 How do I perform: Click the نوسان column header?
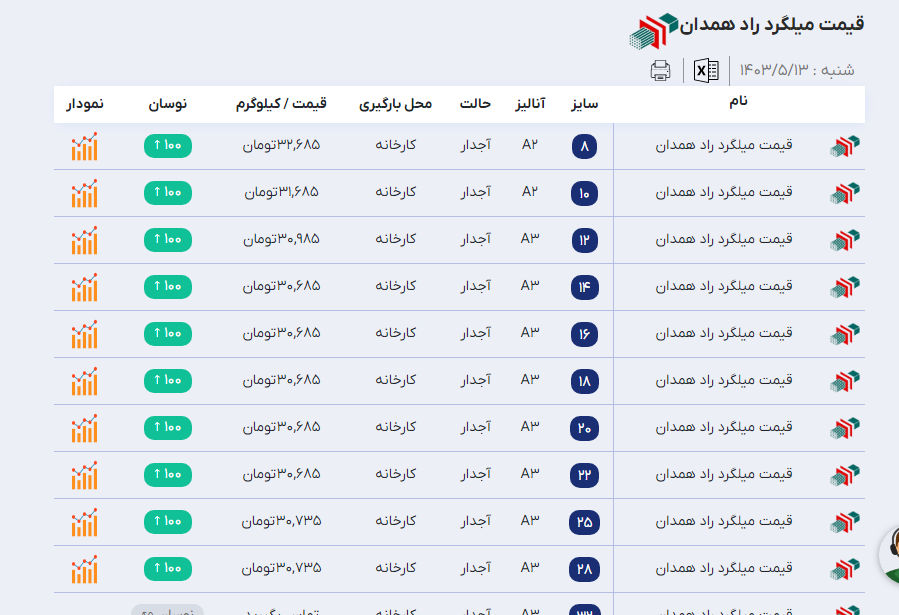168,104
